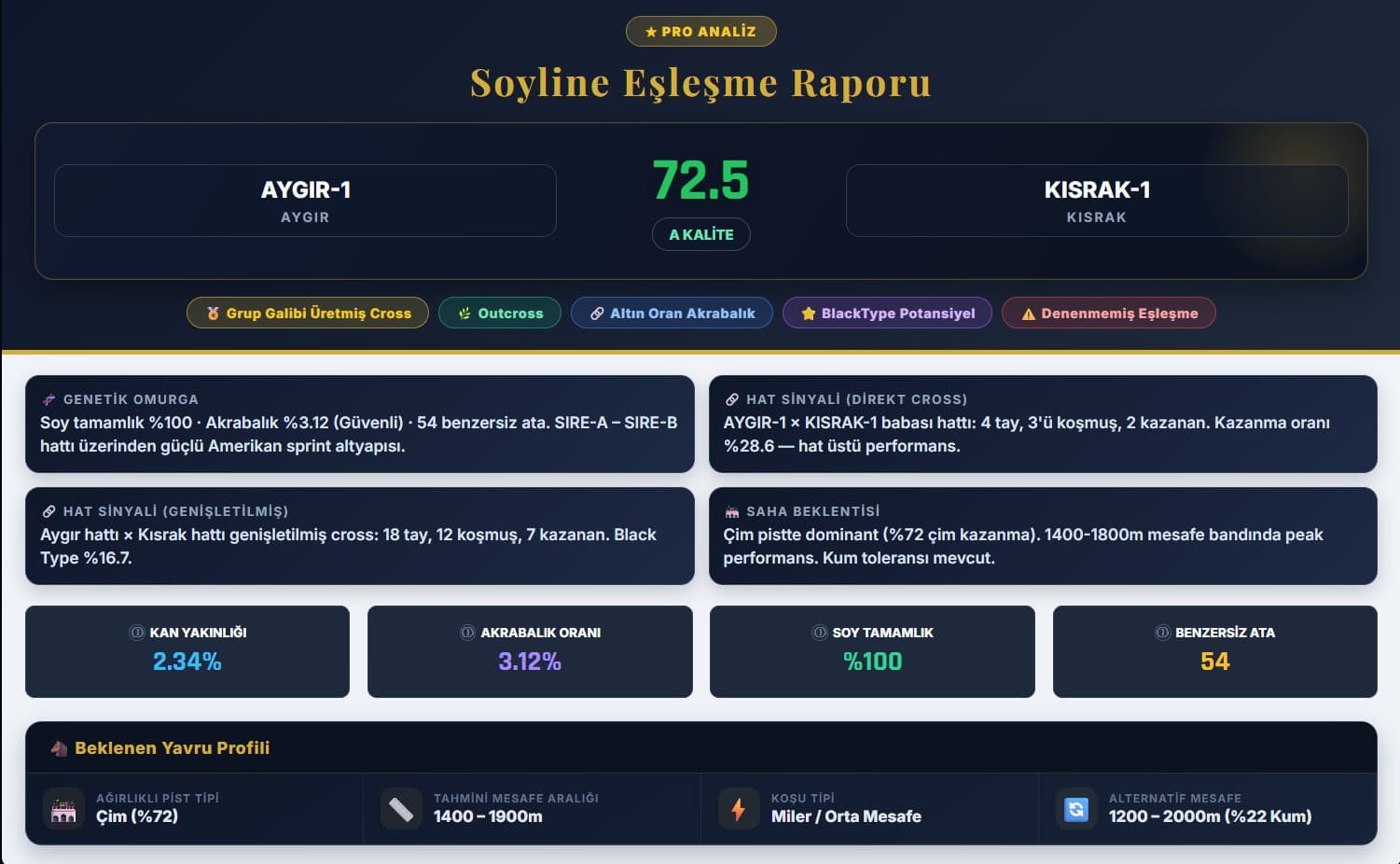Click the medal icon on Grup Galibi Üretmiş Cross
Screen dimensions: 1400x864
(x=213, y=313)
